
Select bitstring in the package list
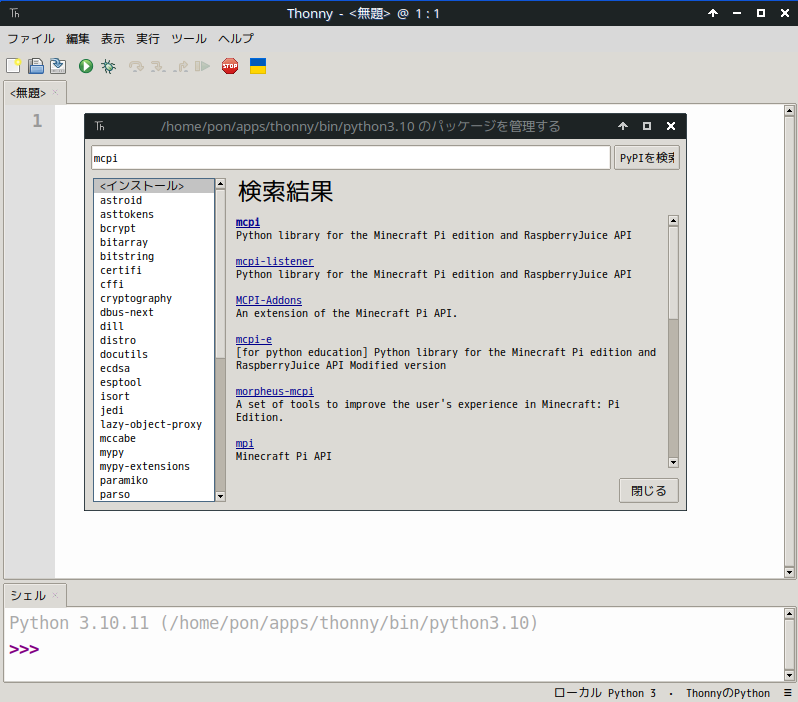(x=154, y=256)
